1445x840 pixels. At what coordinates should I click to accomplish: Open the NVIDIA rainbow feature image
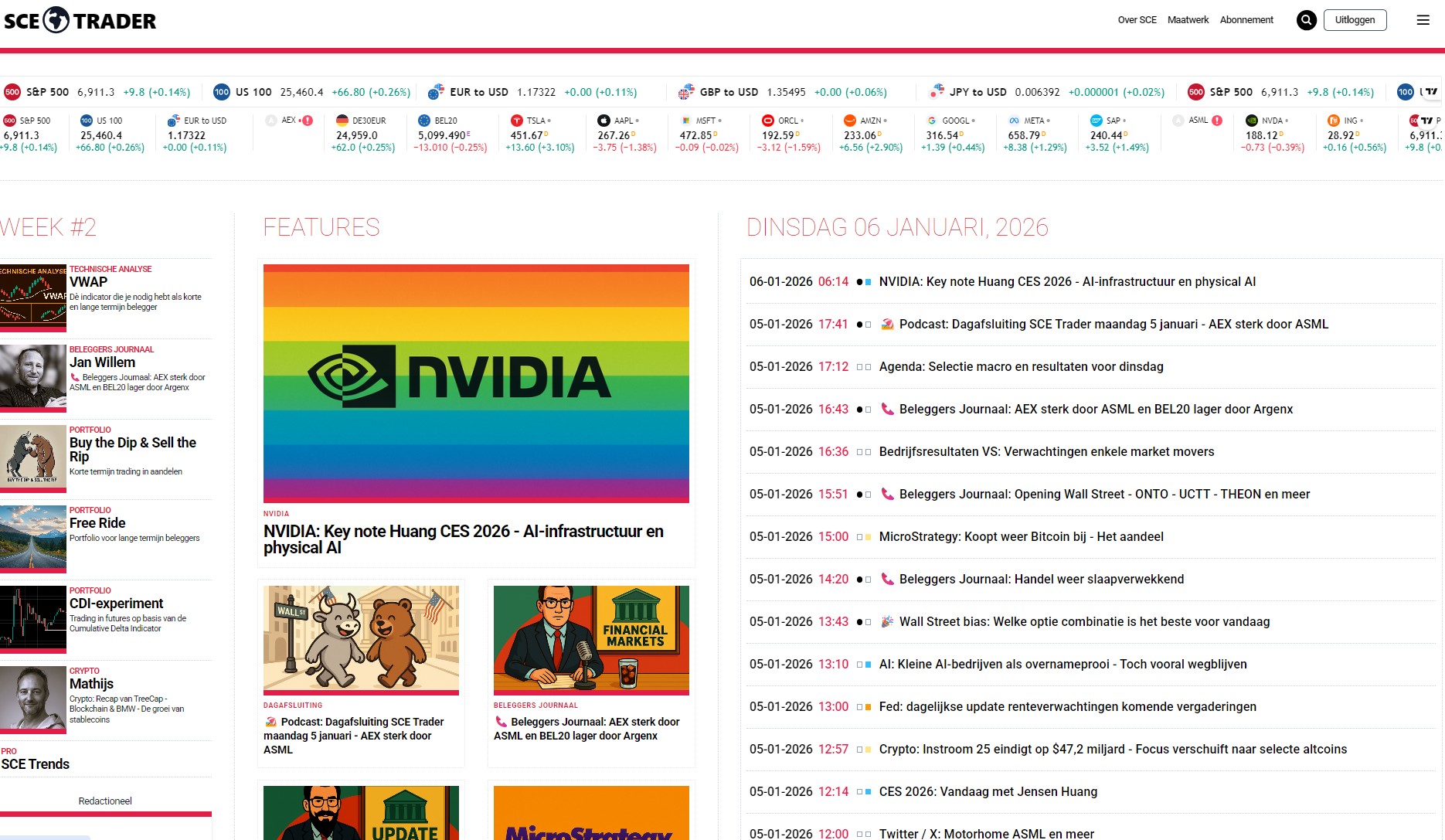pos(476,383)
